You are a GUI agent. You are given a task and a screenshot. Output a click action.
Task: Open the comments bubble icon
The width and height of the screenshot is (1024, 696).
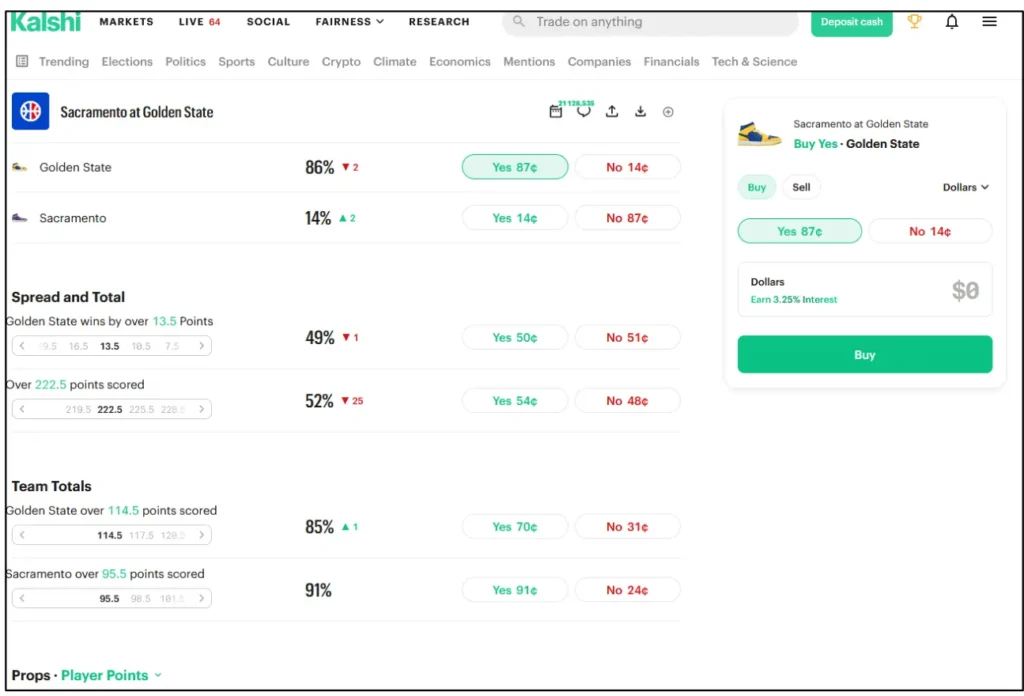(x=583, y=112)
